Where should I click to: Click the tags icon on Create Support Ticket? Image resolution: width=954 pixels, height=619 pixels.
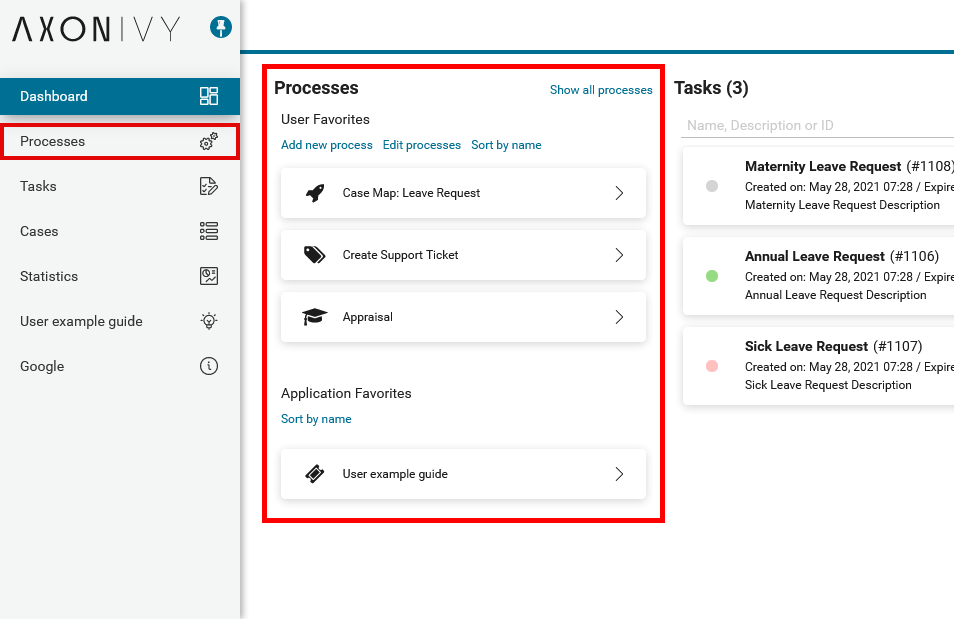click(315, 255)
